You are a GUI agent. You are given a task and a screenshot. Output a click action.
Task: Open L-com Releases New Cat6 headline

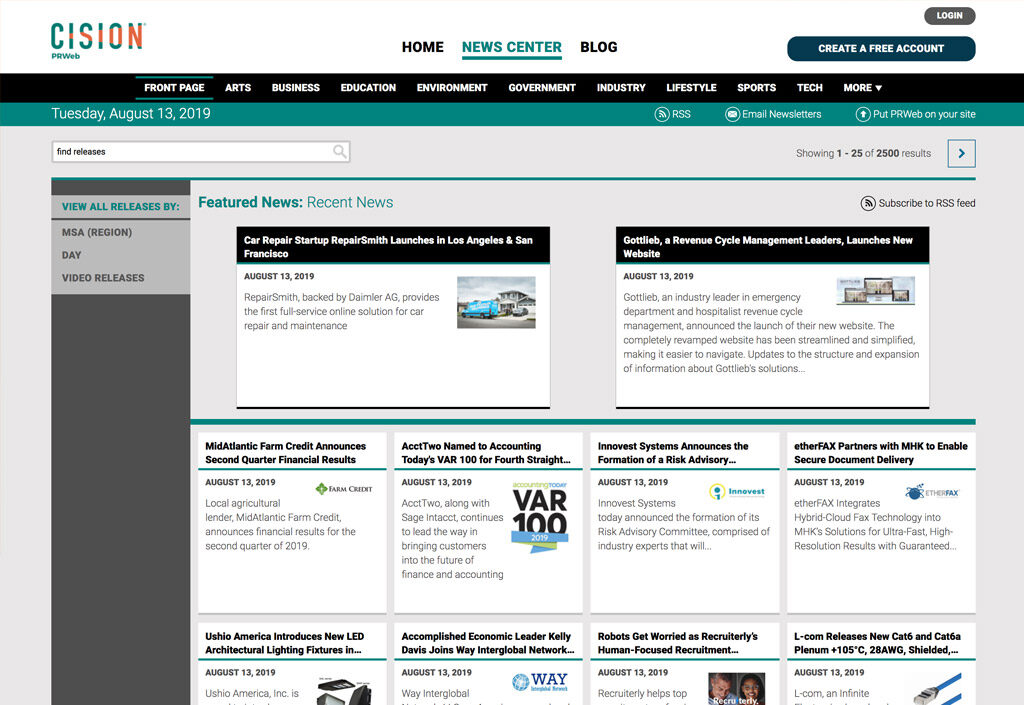click(877, 643)
